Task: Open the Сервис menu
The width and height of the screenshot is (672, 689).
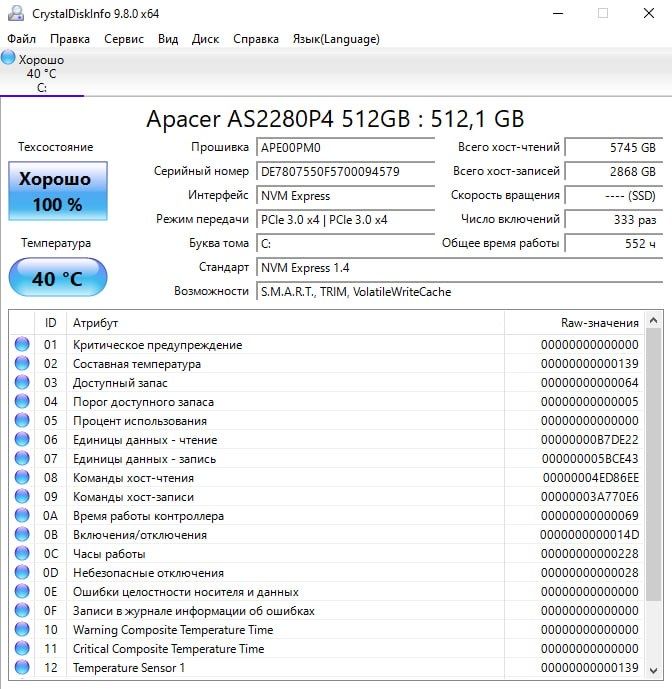Action: pyautogui.click(x=124, y=39)
